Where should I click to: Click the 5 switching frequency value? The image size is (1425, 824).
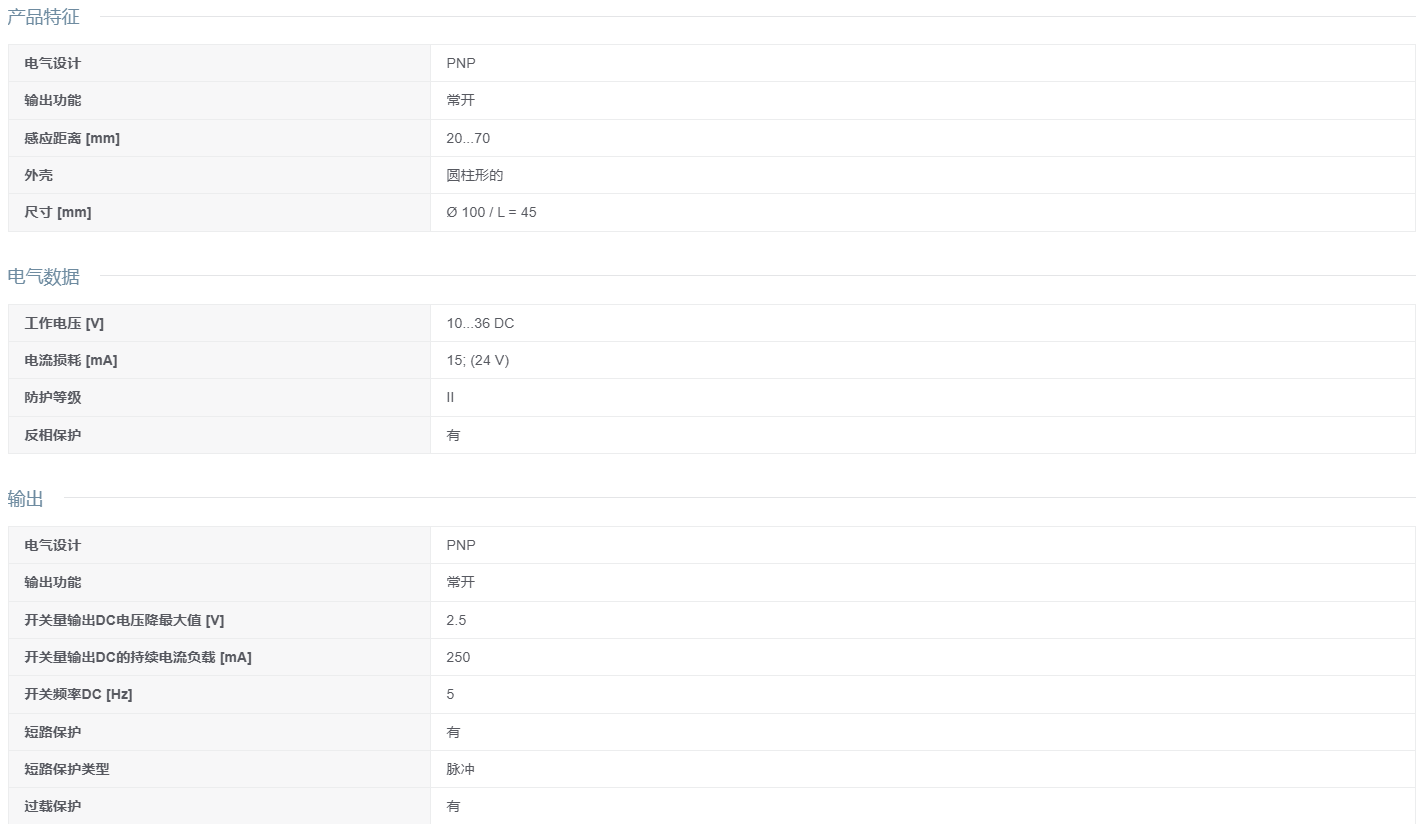click(450, 694)
